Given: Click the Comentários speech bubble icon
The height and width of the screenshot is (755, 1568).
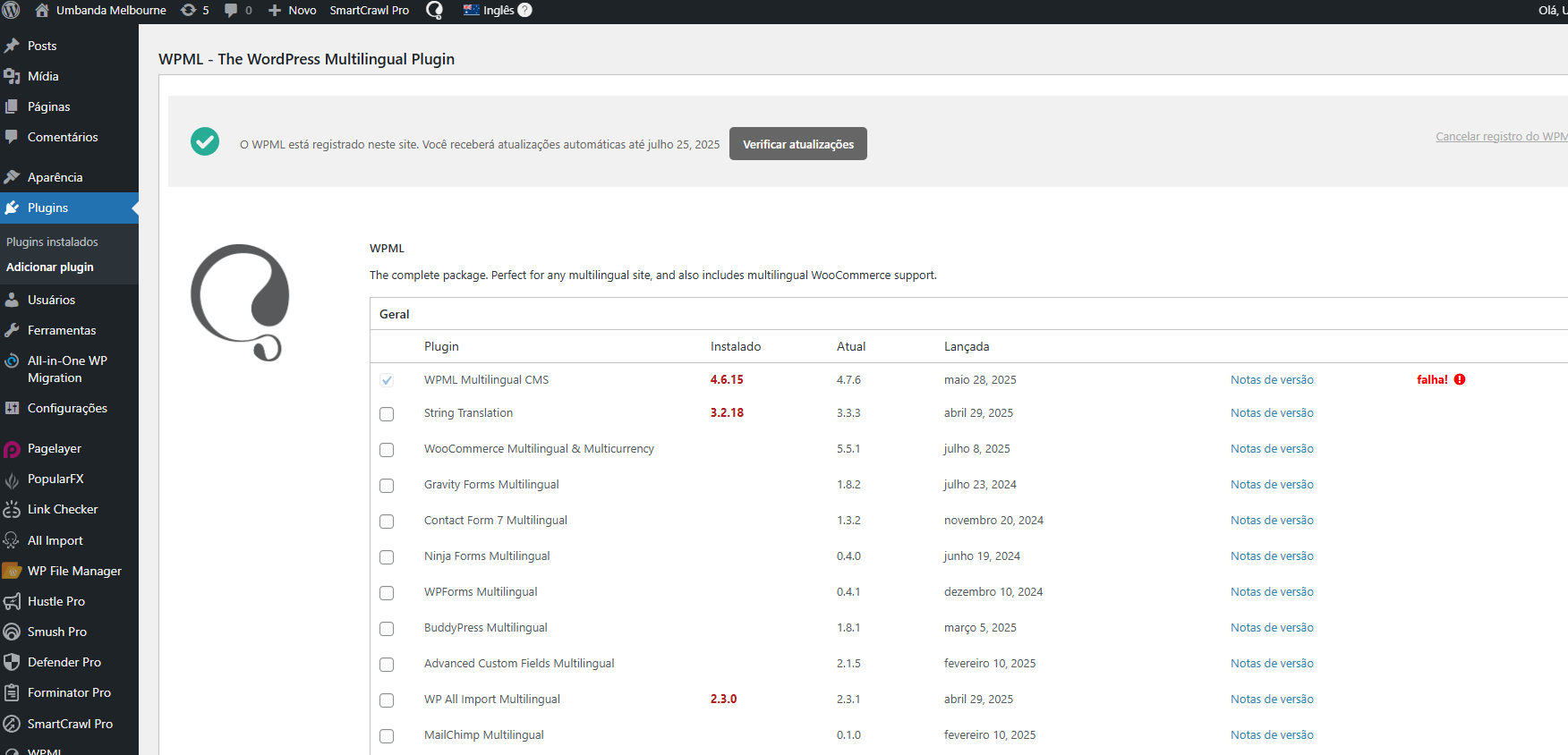Looking at the screenshot, I should click(12, 137).
